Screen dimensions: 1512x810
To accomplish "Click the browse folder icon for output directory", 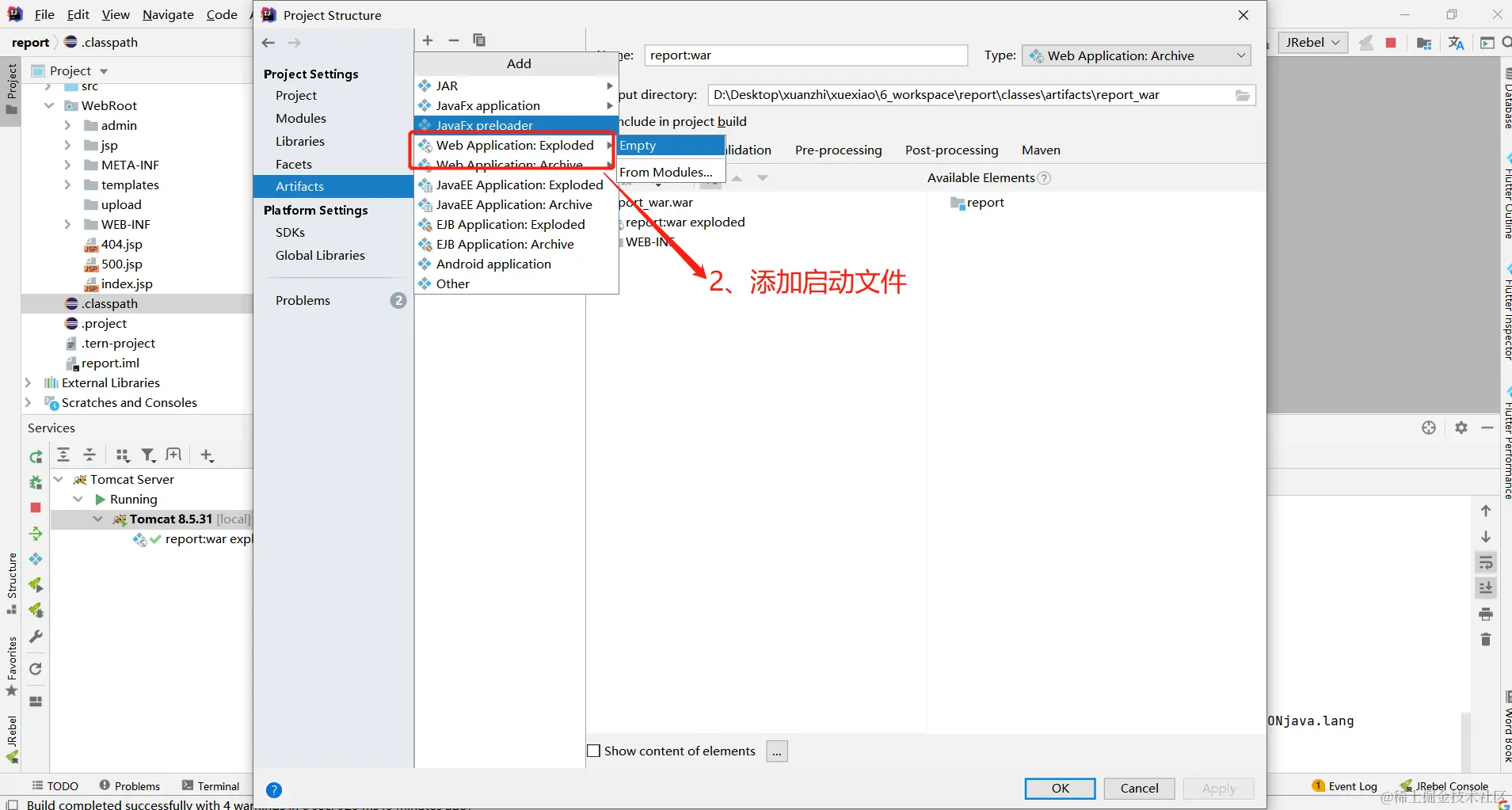I will pos(1243,96).
